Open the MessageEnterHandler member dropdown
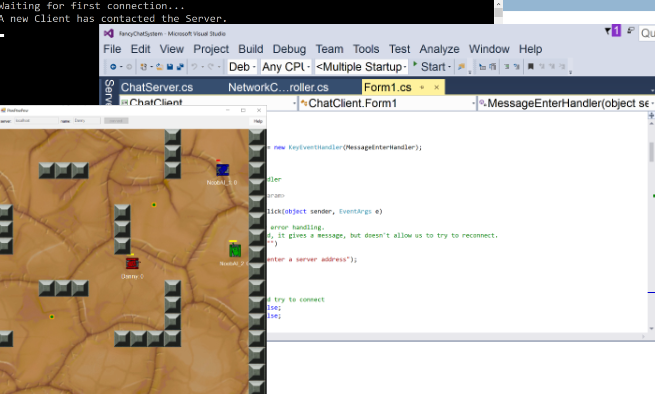The height and width of the screenshot is (394, 655). tap(566, 103)
